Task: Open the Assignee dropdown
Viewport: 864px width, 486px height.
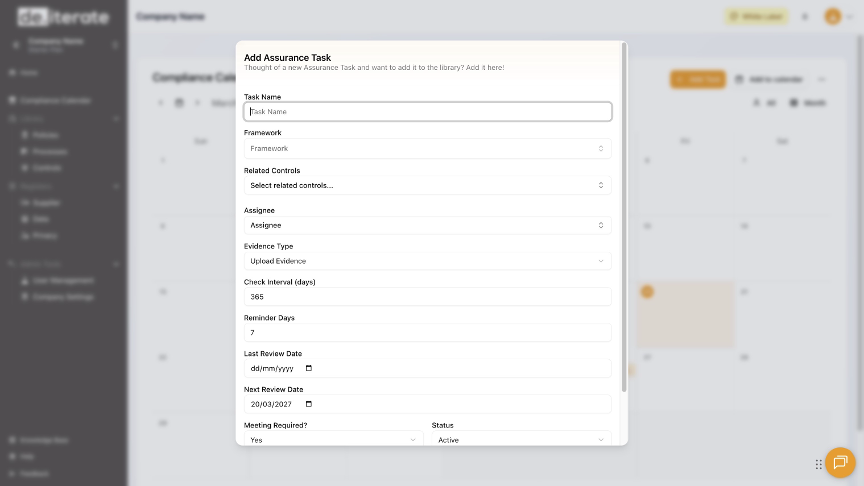Action: (427, 225)
